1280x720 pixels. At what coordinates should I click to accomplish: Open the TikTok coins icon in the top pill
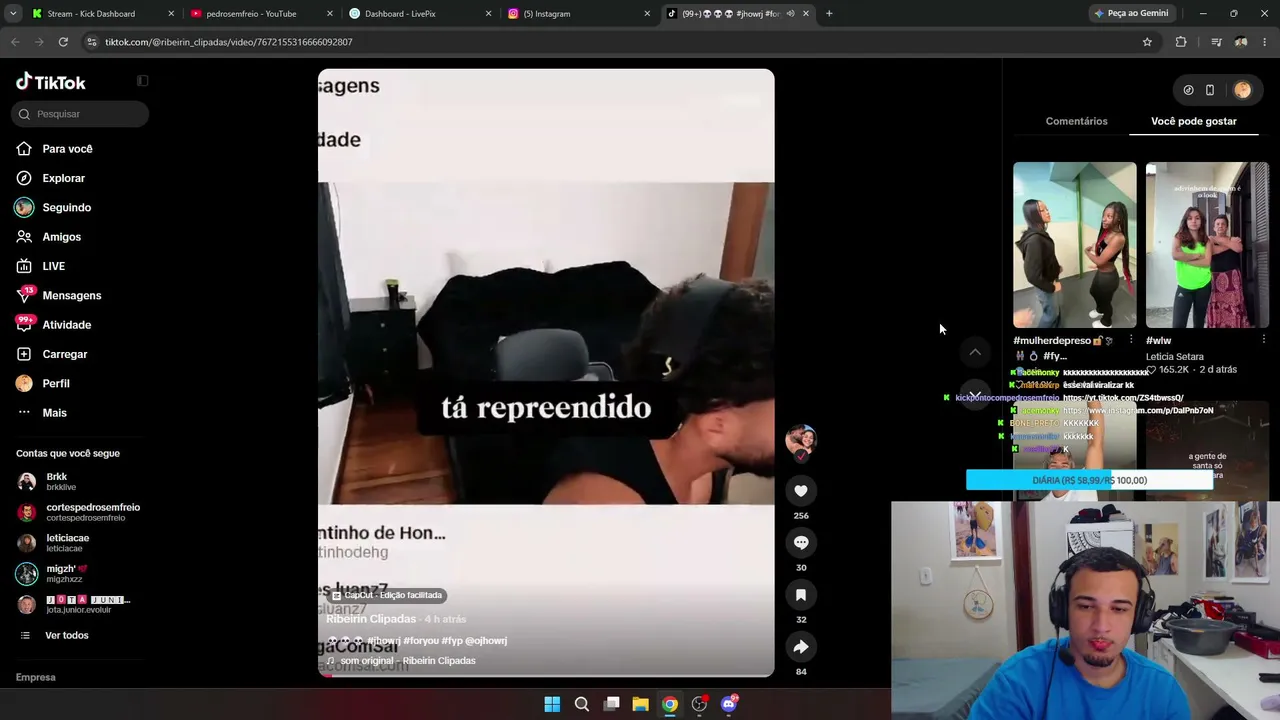(1188, 90)
